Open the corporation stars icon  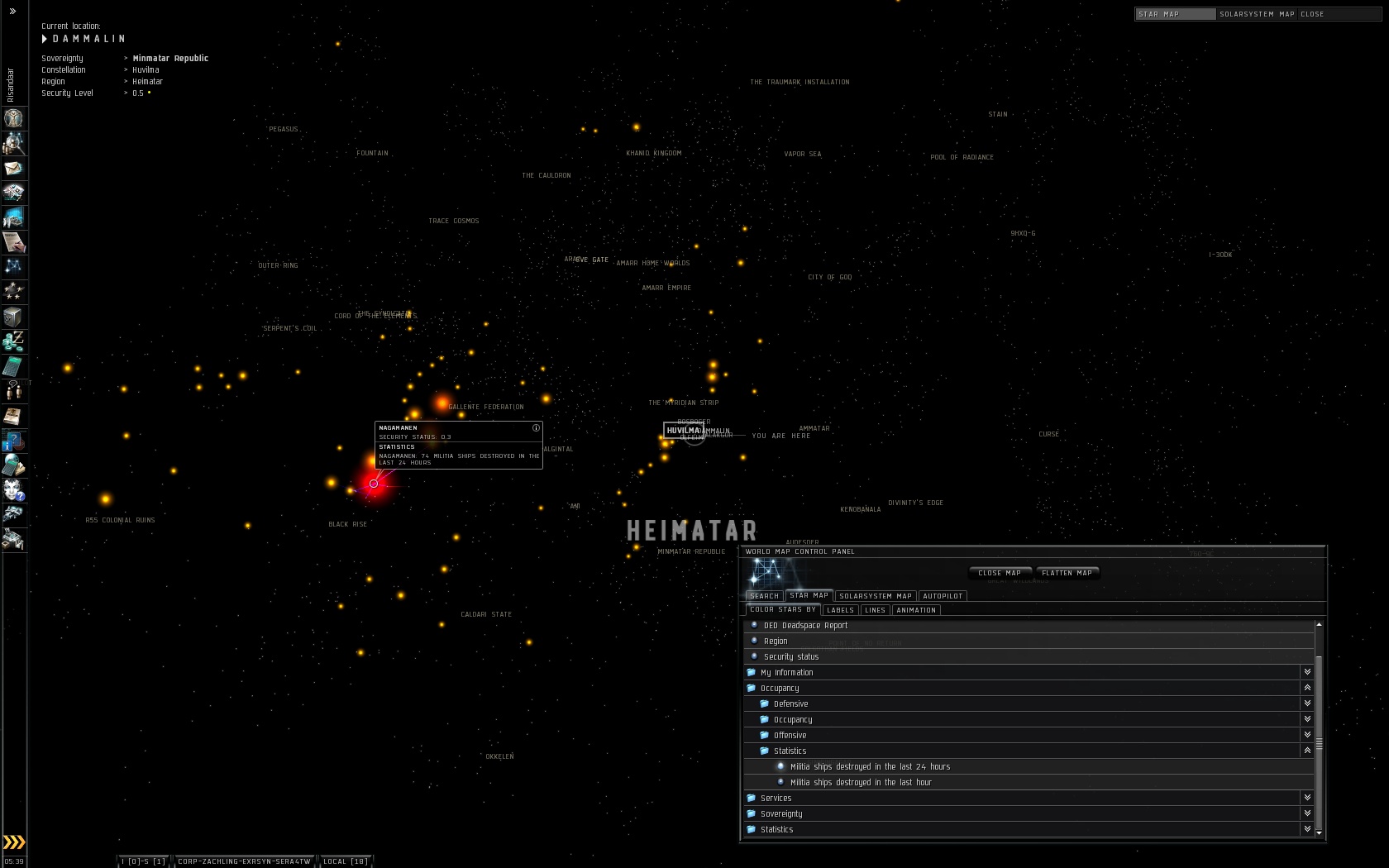(x=13, y=291)
